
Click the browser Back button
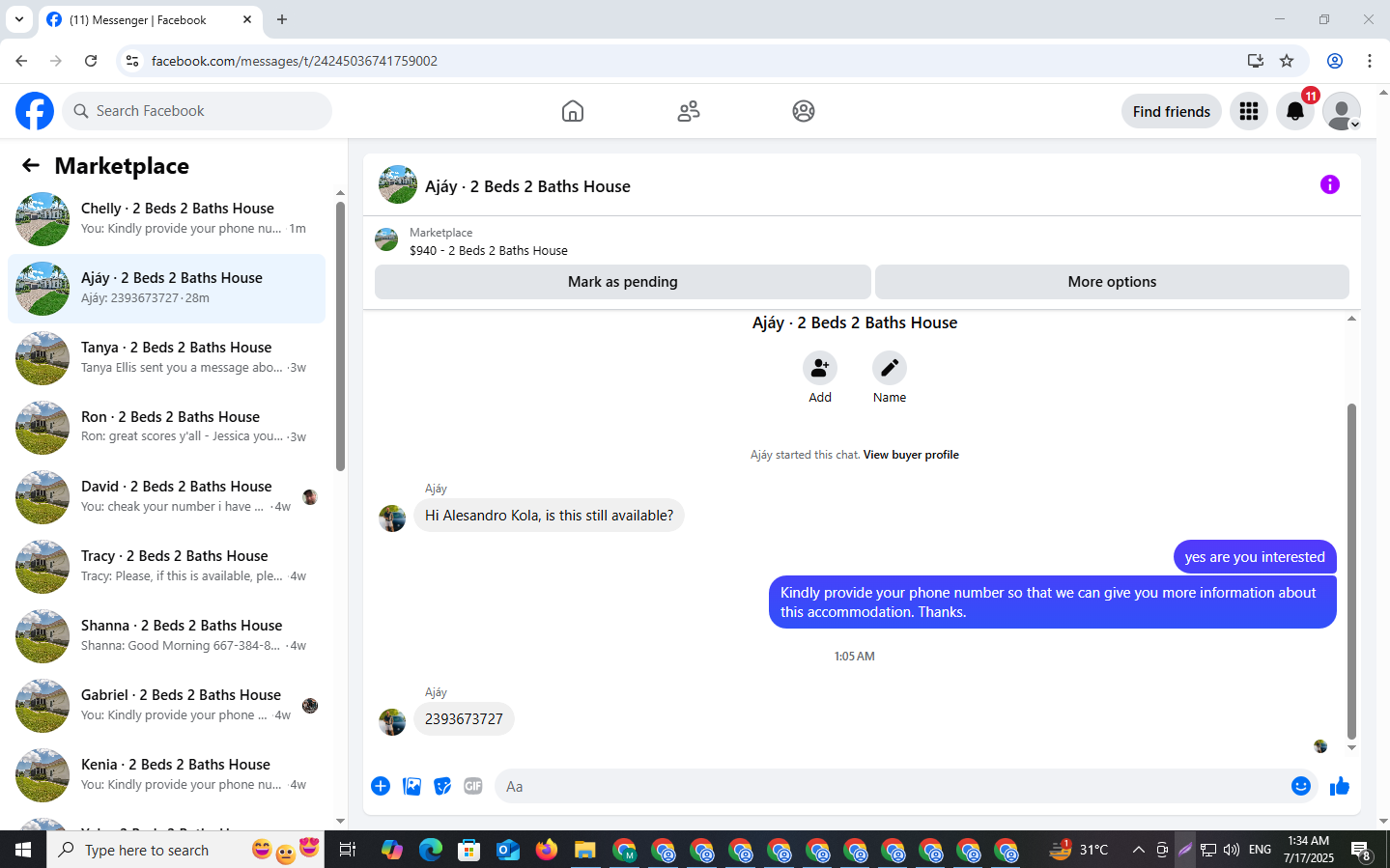21,61
